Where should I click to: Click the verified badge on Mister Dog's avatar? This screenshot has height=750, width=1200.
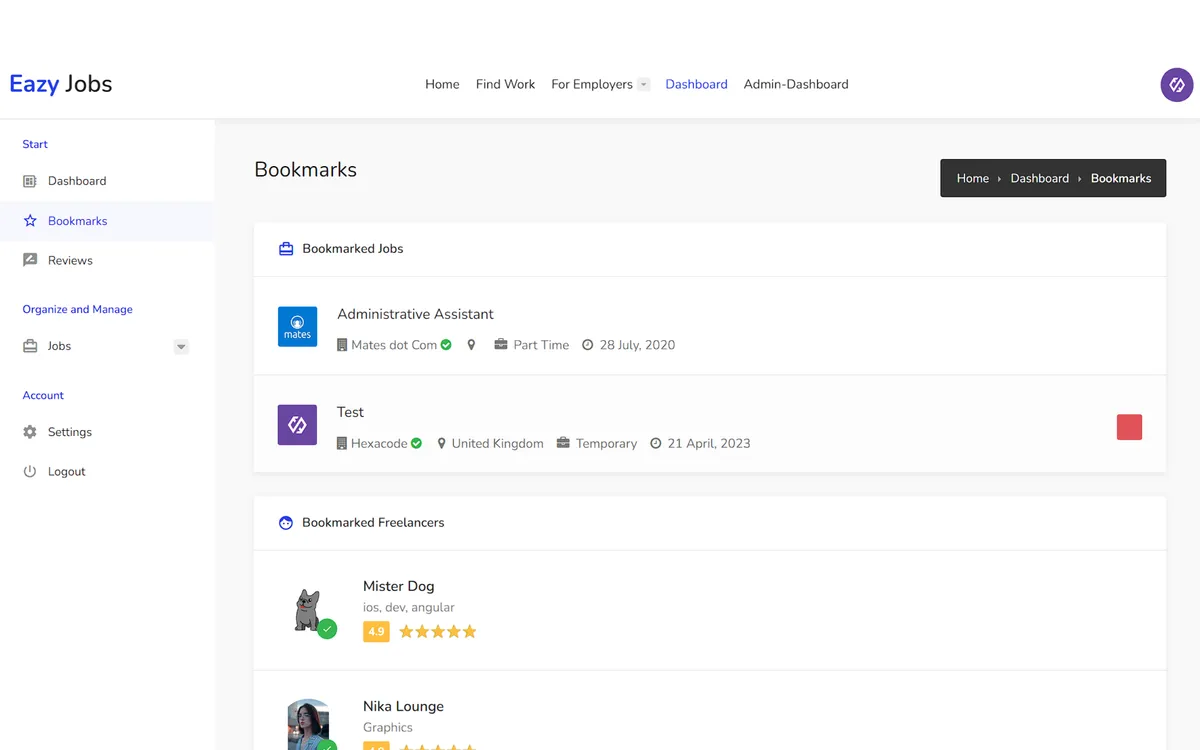point(327,629)
